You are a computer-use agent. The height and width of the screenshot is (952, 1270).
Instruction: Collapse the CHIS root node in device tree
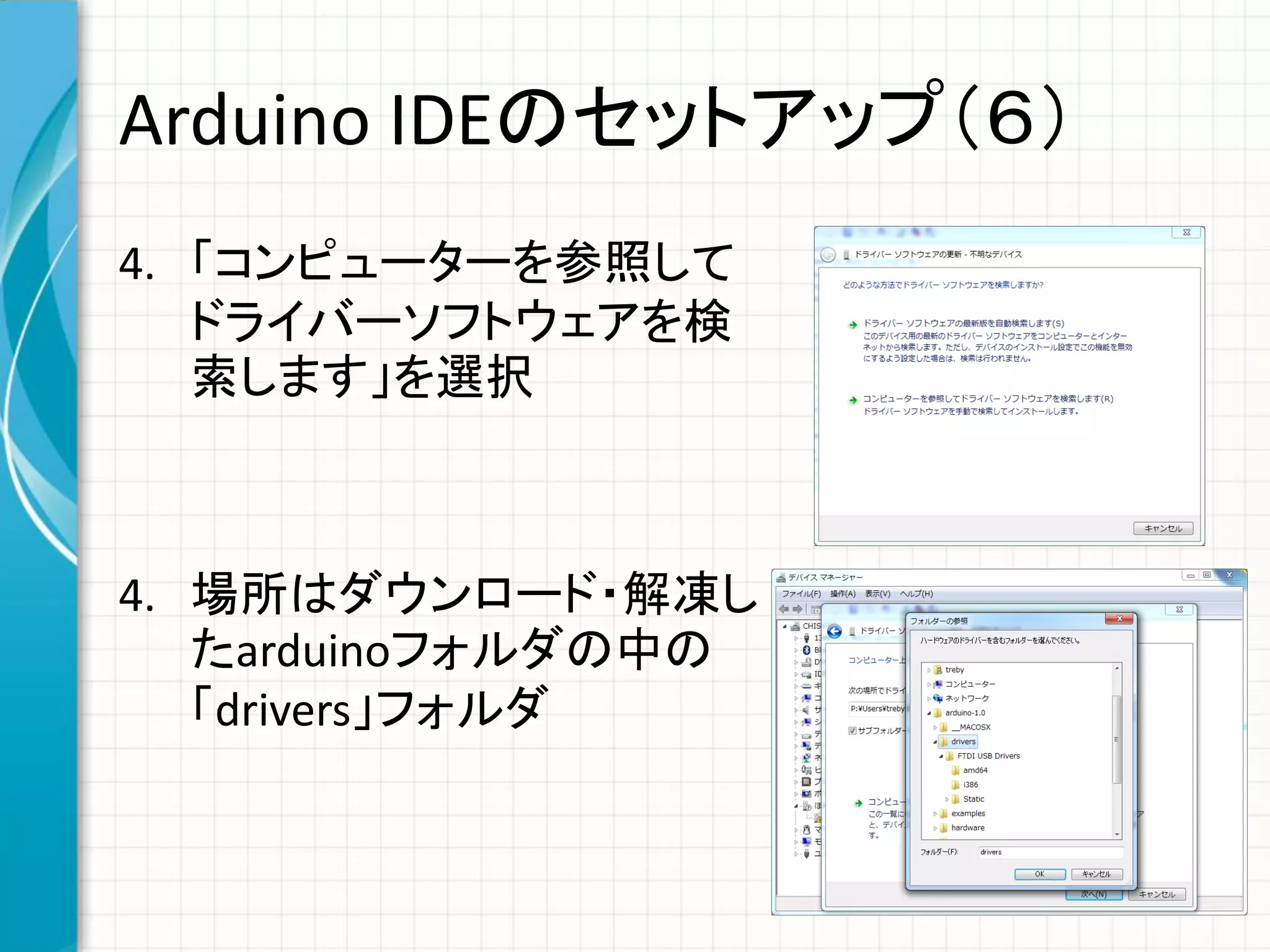click(x=785, y=627)
